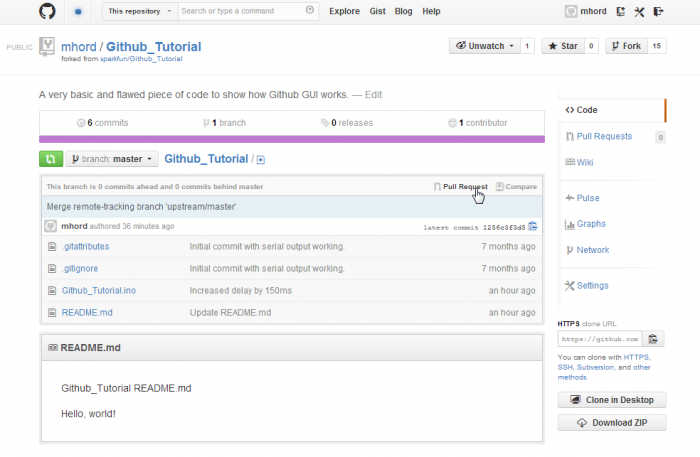View the 6 commits list
Screen dimensions: 700x457
click(x=103, y=123)
